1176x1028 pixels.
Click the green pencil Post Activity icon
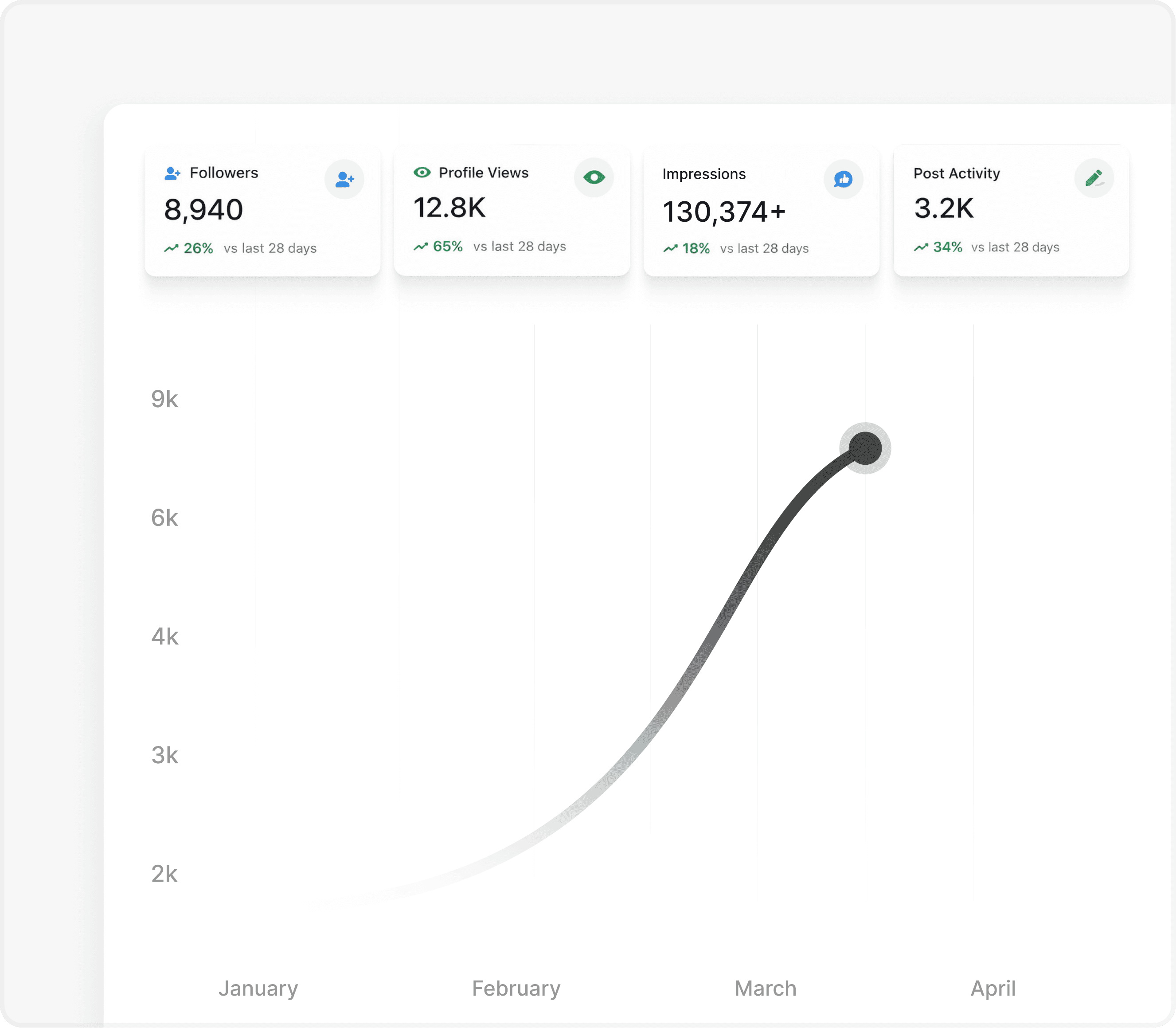click(1094, 178)
